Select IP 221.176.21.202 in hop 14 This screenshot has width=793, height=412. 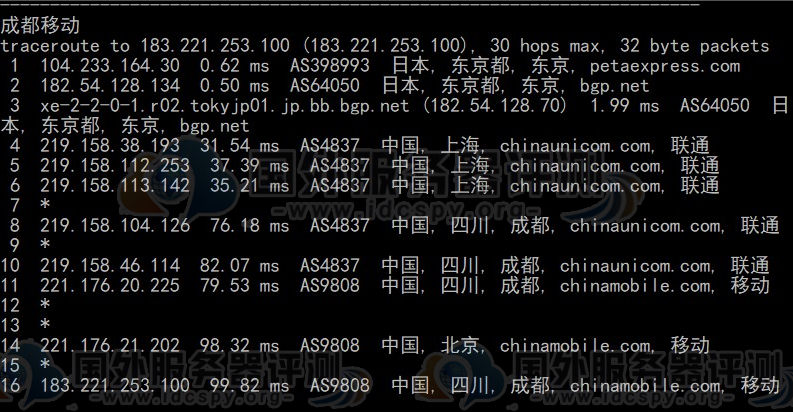(110, 346)
